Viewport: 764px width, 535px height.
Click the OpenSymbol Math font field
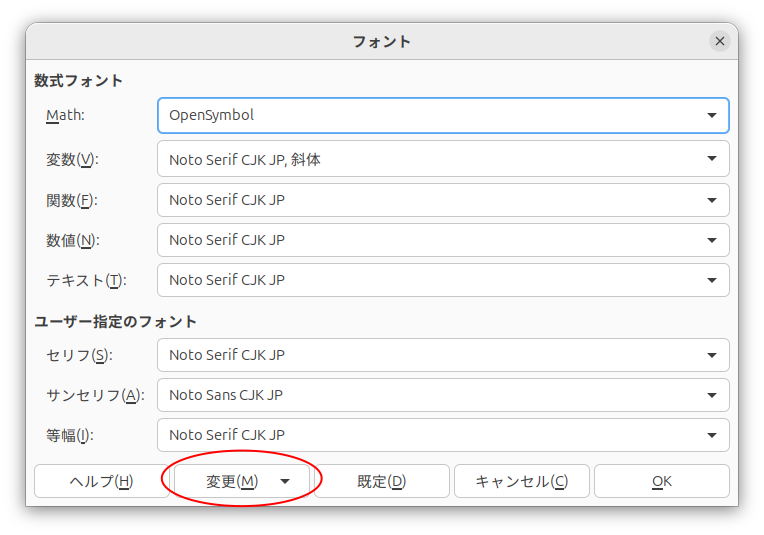point(443,115)
